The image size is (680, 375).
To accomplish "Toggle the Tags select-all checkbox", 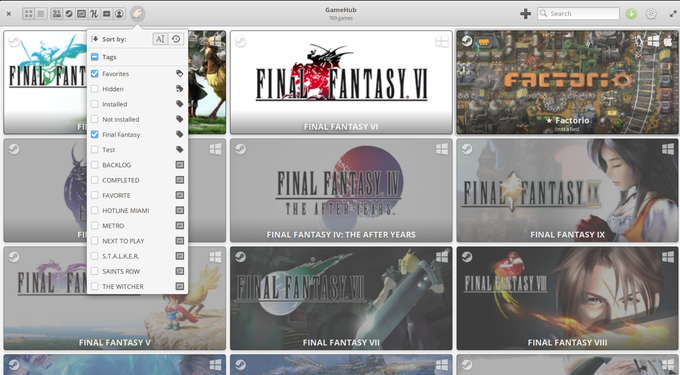I will click(95, 57).
